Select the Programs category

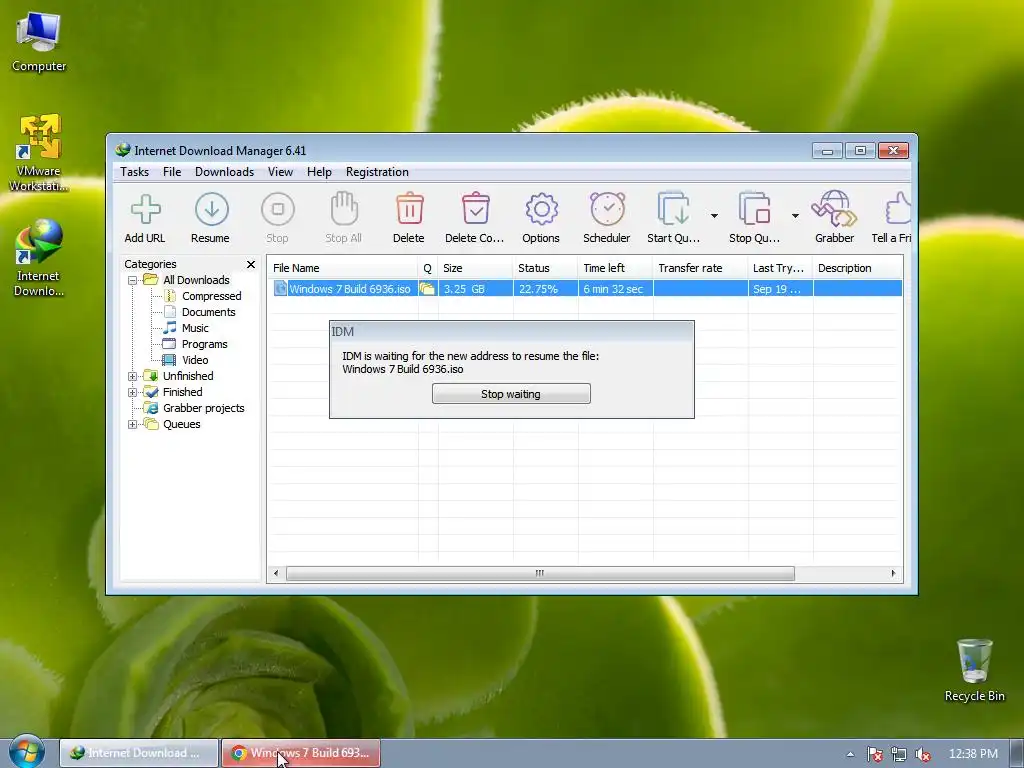tap(204, 344)
